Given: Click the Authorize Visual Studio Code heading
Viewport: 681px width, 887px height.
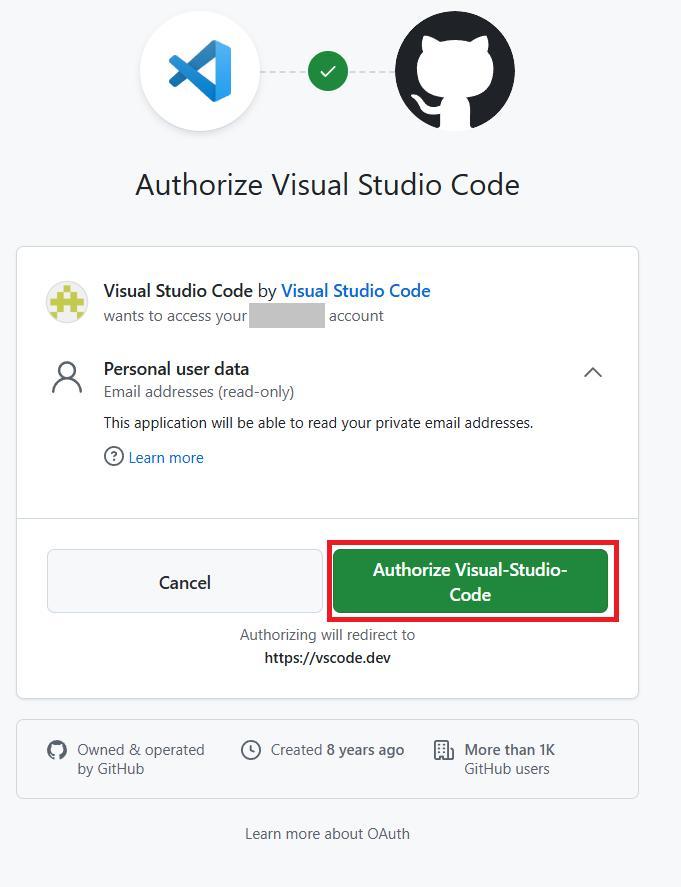Looking at the screenshot, I should (x=327, y=185).
